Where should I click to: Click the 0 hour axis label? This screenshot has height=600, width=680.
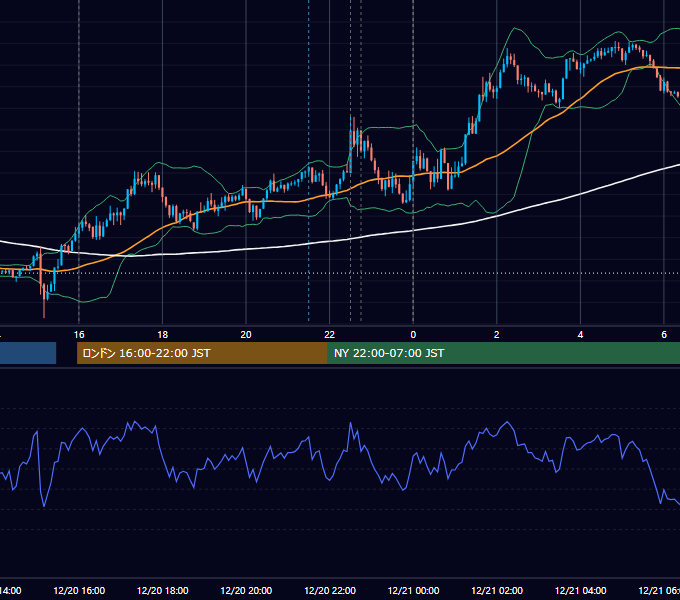(413, 335)
